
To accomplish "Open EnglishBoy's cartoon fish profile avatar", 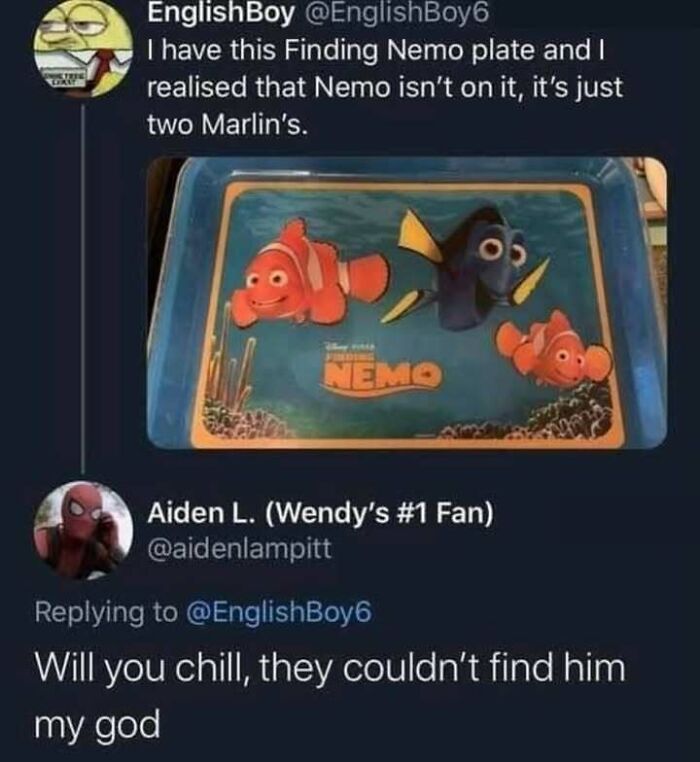I will 84,51.
